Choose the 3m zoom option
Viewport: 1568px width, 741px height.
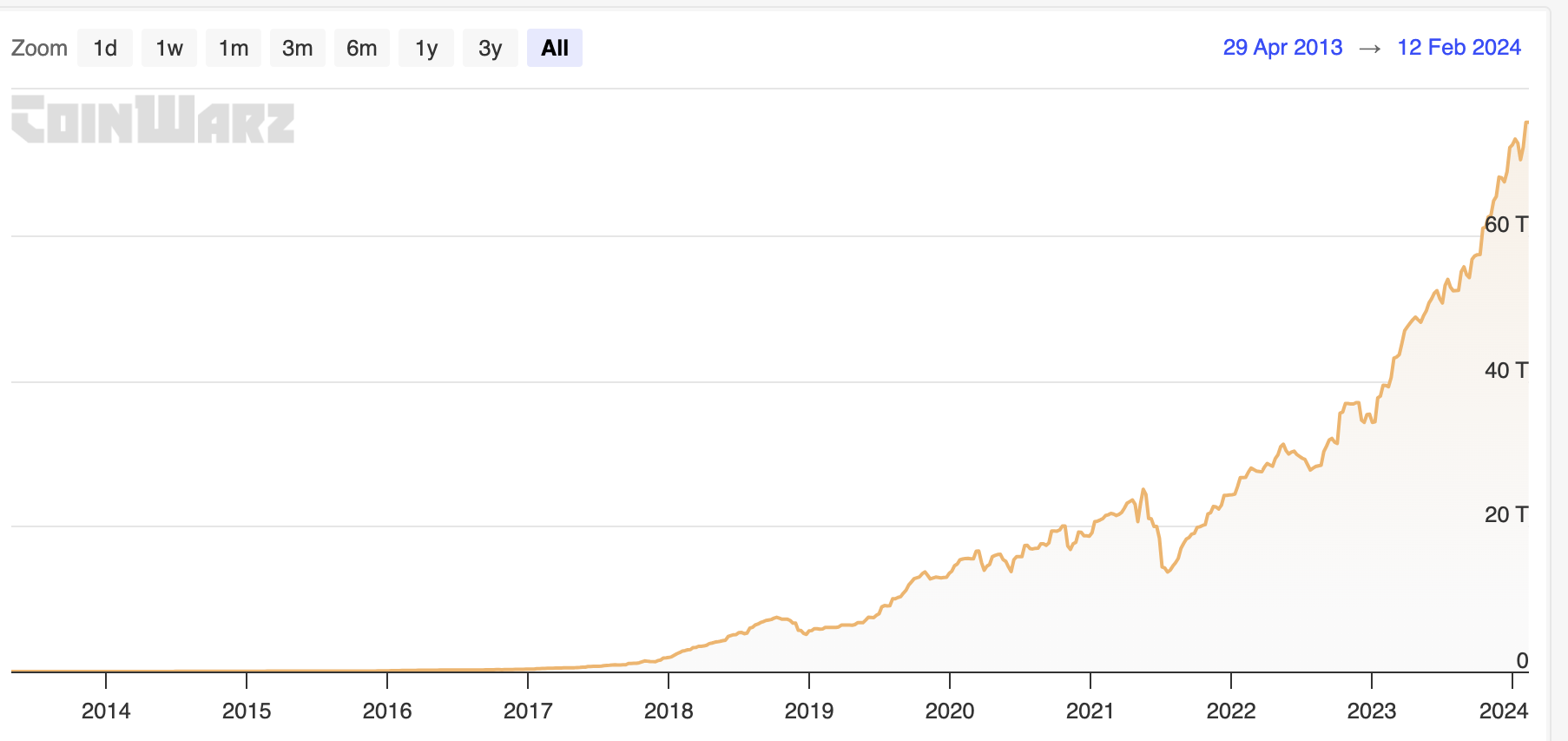coord(298,48)
